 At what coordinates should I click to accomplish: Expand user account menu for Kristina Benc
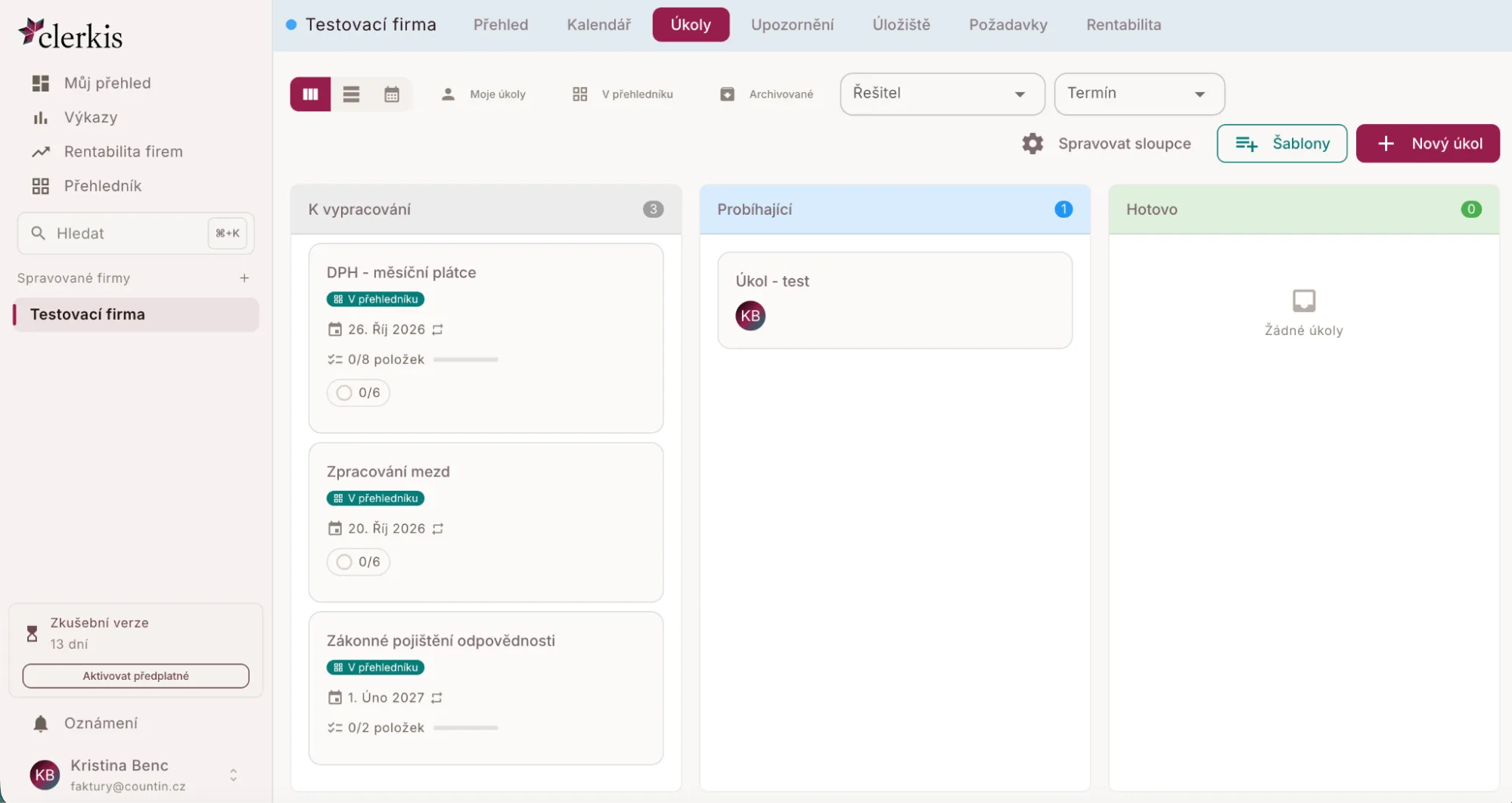[x=233, y=775]
